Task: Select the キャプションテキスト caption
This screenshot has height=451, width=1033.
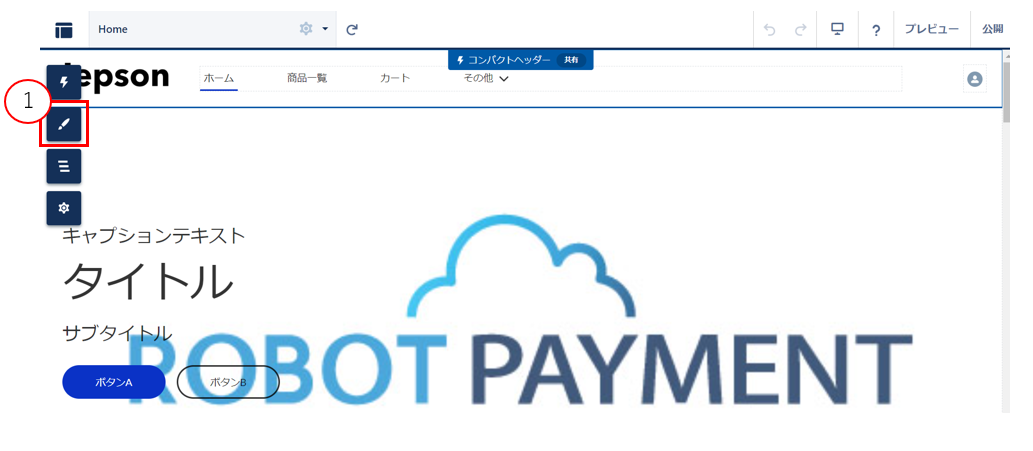Action: point(154,236)
